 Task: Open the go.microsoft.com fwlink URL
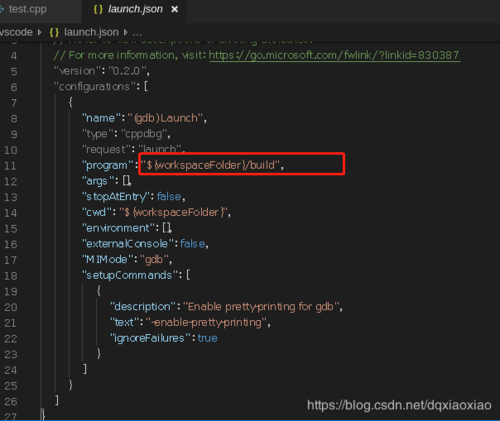[334, 55]
